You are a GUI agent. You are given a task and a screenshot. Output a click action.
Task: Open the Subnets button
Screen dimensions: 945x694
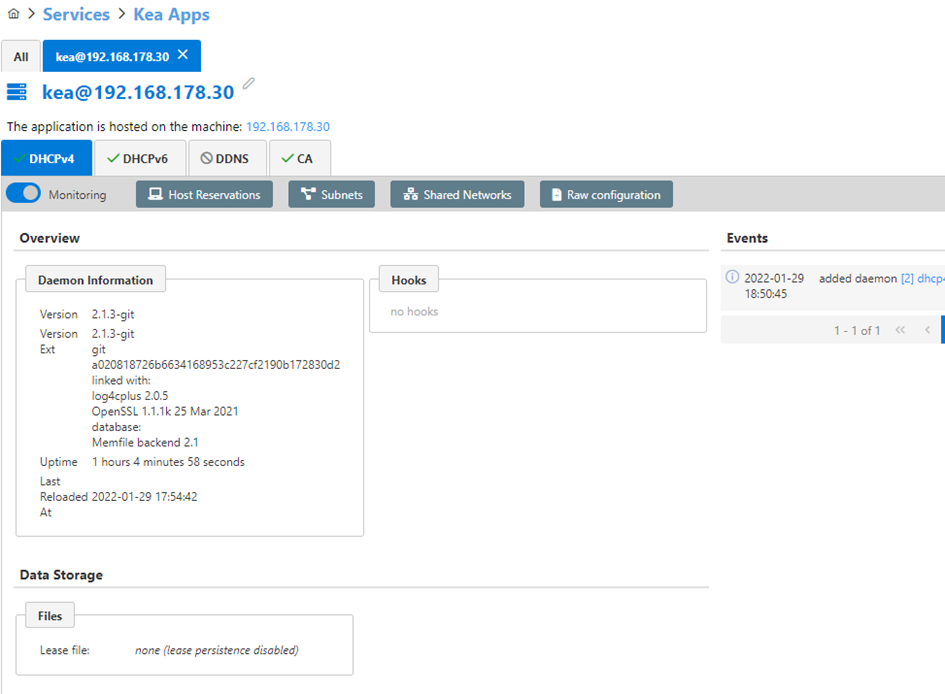(331, 194)
